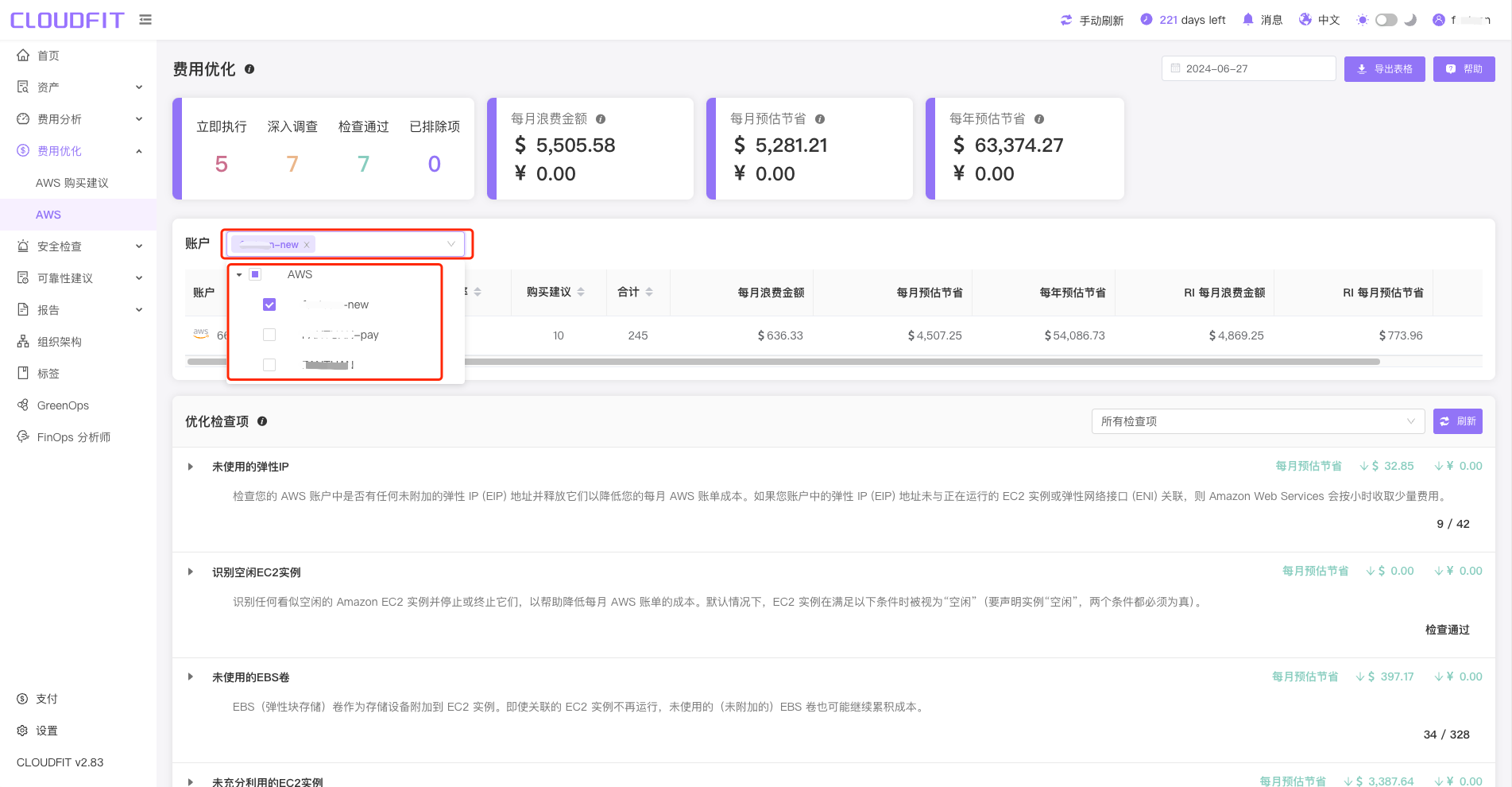
Task: Click the CLOUDFIT logo
Action: (68, 20)
